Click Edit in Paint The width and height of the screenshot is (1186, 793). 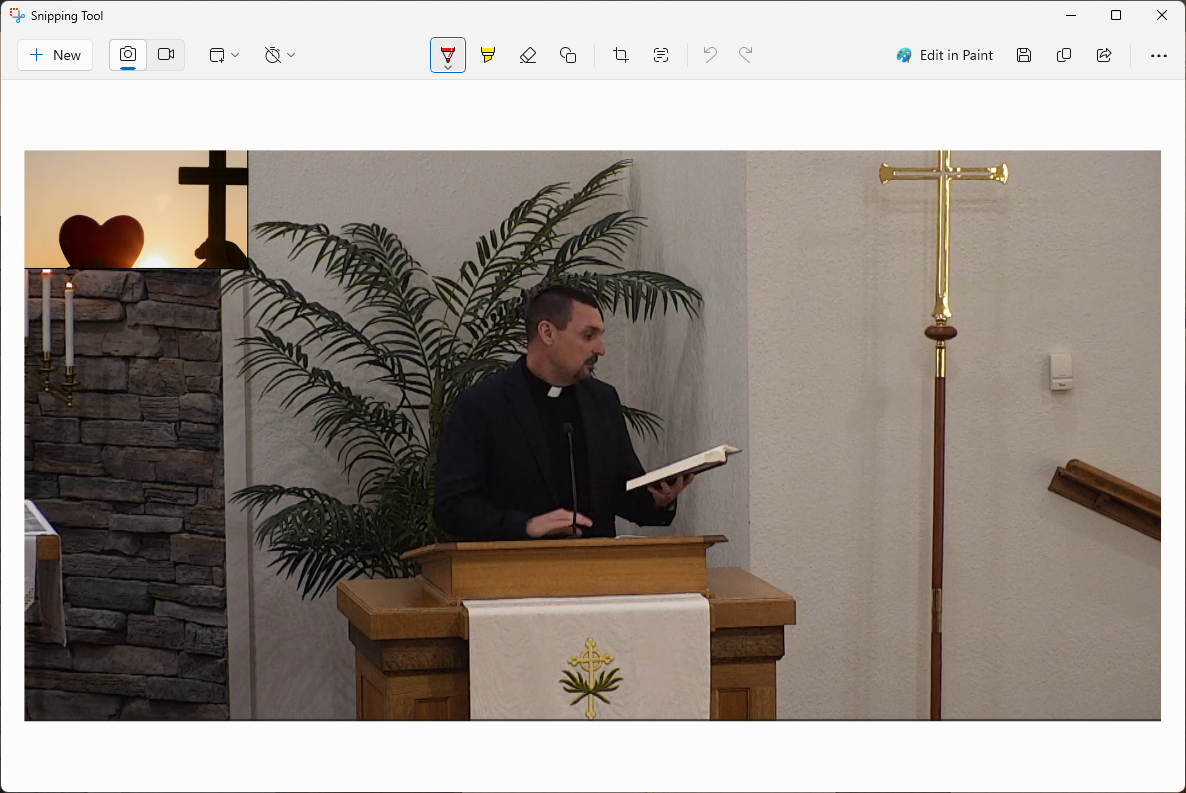coord(945,55)
